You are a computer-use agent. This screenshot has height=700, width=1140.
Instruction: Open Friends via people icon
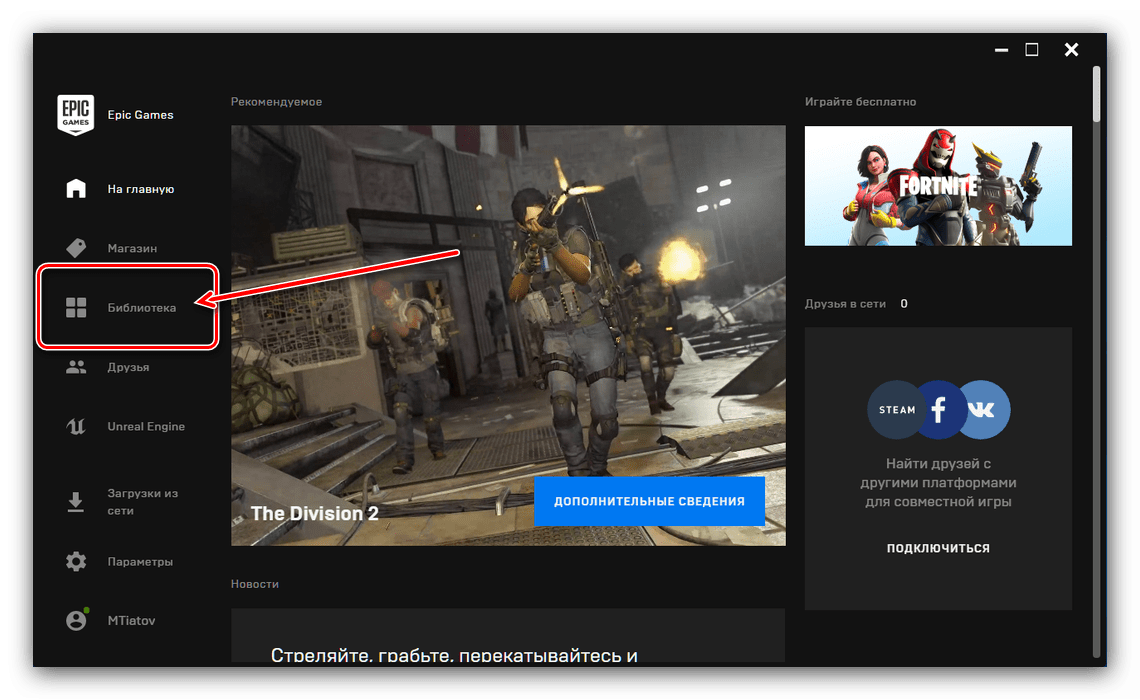[76, 367]
